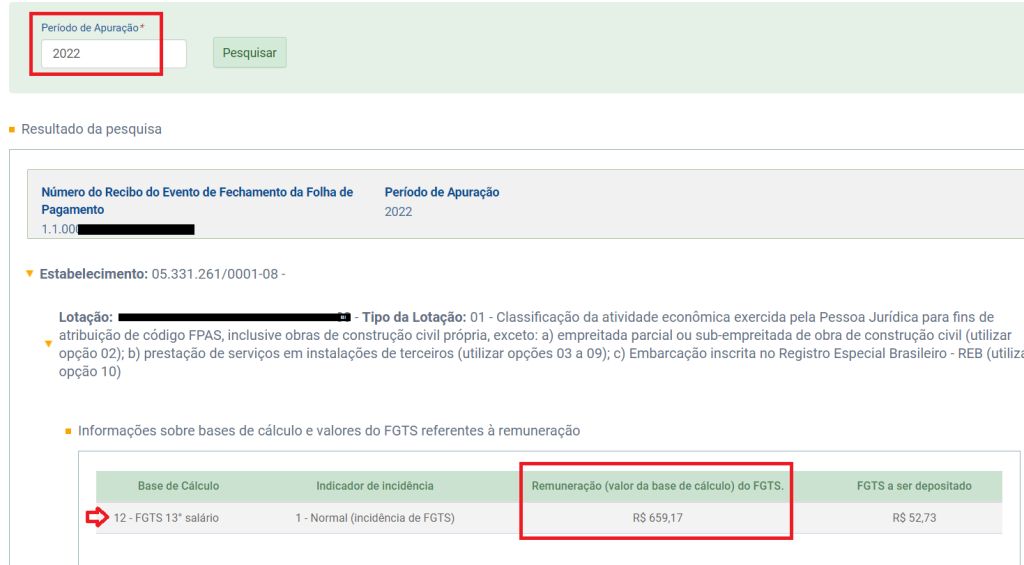The image size is (1024, 565).
Task: Click the Estabelecimento CNPJ 05.331.261/0001-08 text
Action: coord(218,273)
